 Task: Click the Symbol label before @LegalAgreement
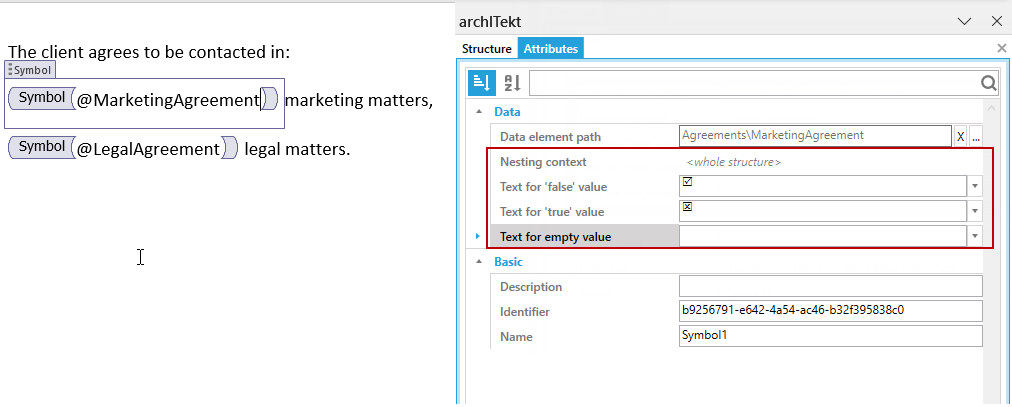(42, 147)
